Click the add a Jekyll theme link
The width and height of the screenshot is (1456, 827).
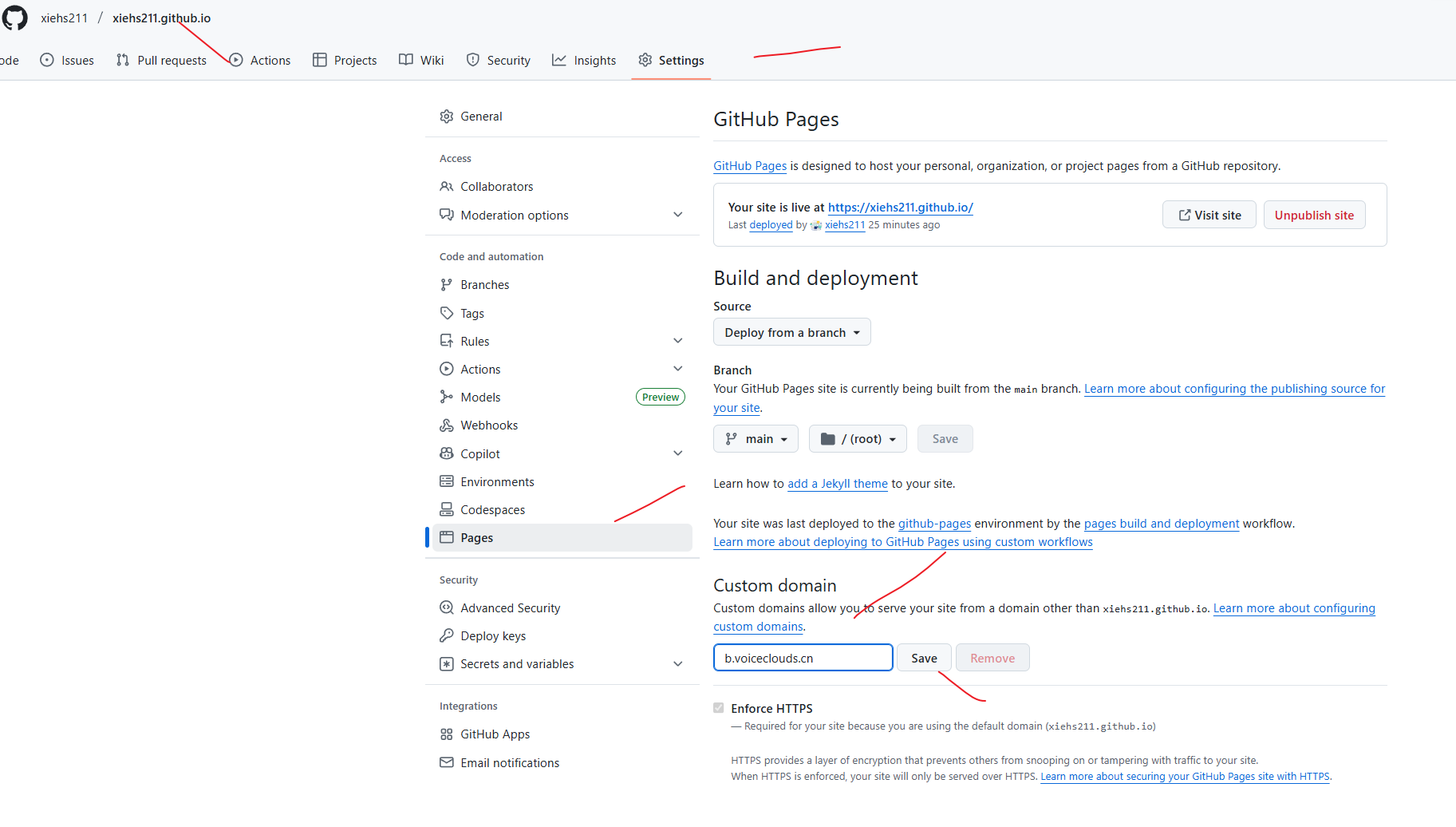838,484
